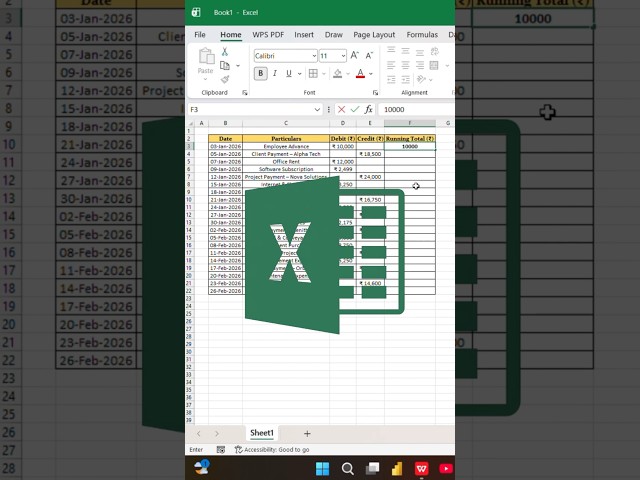Select the Client Payment – Alpha Tech cell
This screenshot has height=480, width=640.
[x=286, y=154]
